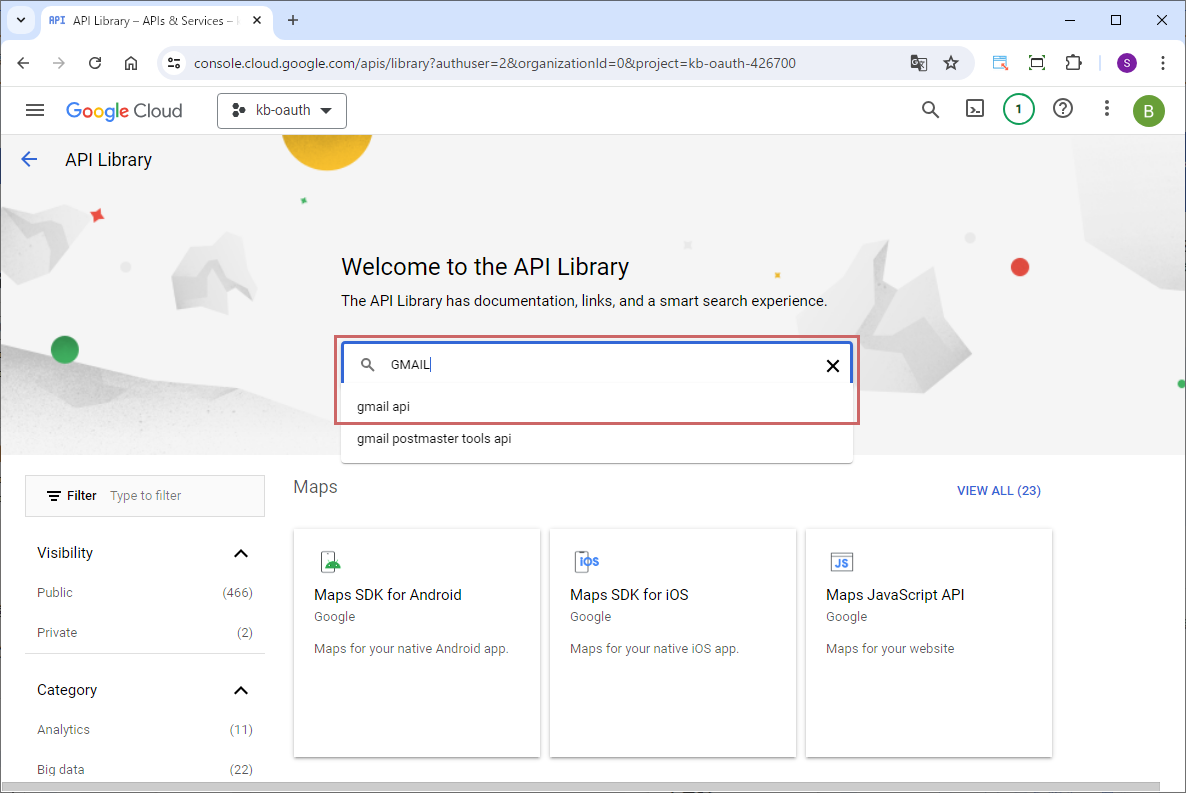This screenshot has width=1186, height=793.
Task: Open the Maps JavaScript API card
Action: point(928,642)
